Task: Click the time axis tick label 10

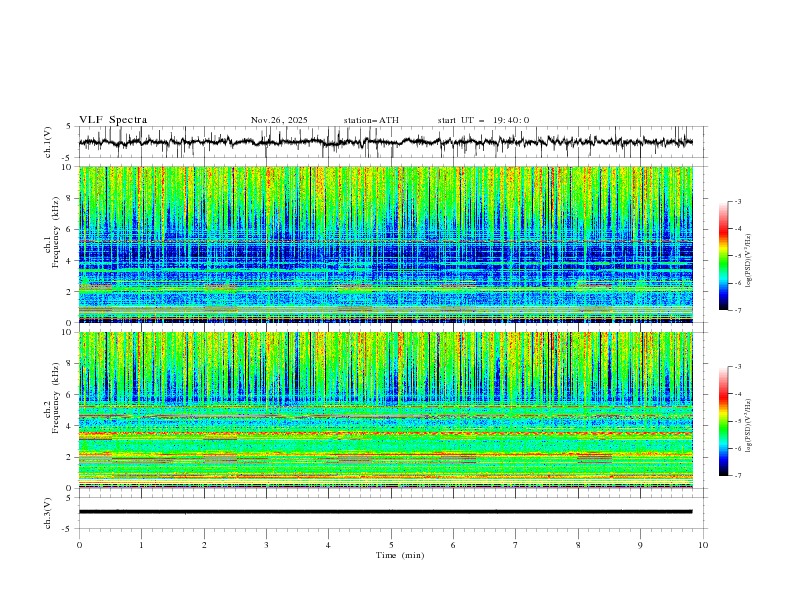Action: tap(703, 545)
